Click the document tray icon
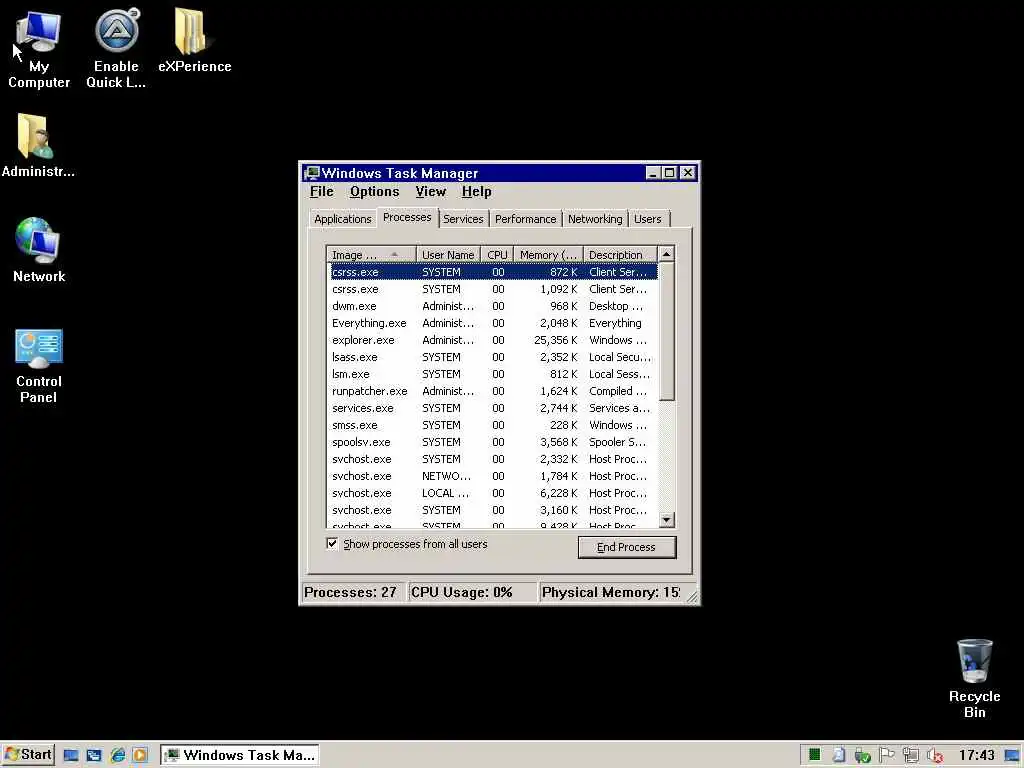Screen dimensions: 1024x768 pos(839,755)
